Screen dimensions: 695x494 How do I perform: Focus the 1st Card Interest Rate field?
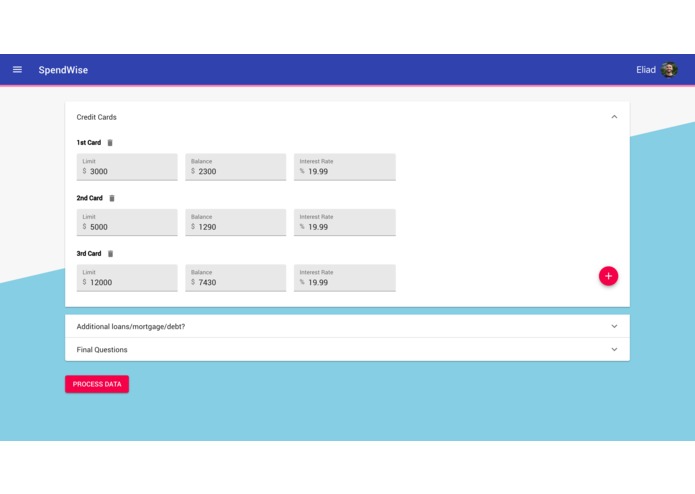[x=345, y=167]
